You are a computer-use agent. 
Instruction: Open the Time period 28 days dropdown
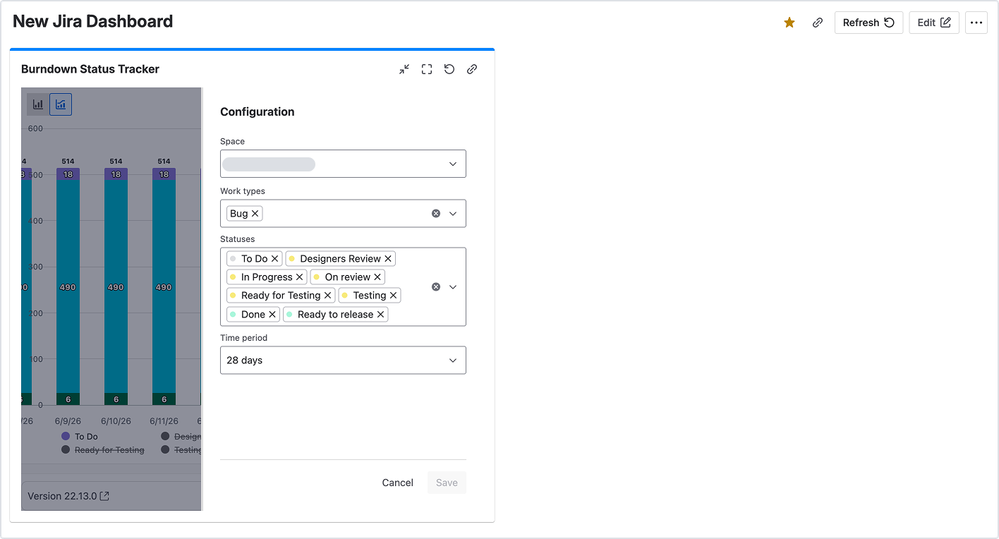tap(343, 360)
